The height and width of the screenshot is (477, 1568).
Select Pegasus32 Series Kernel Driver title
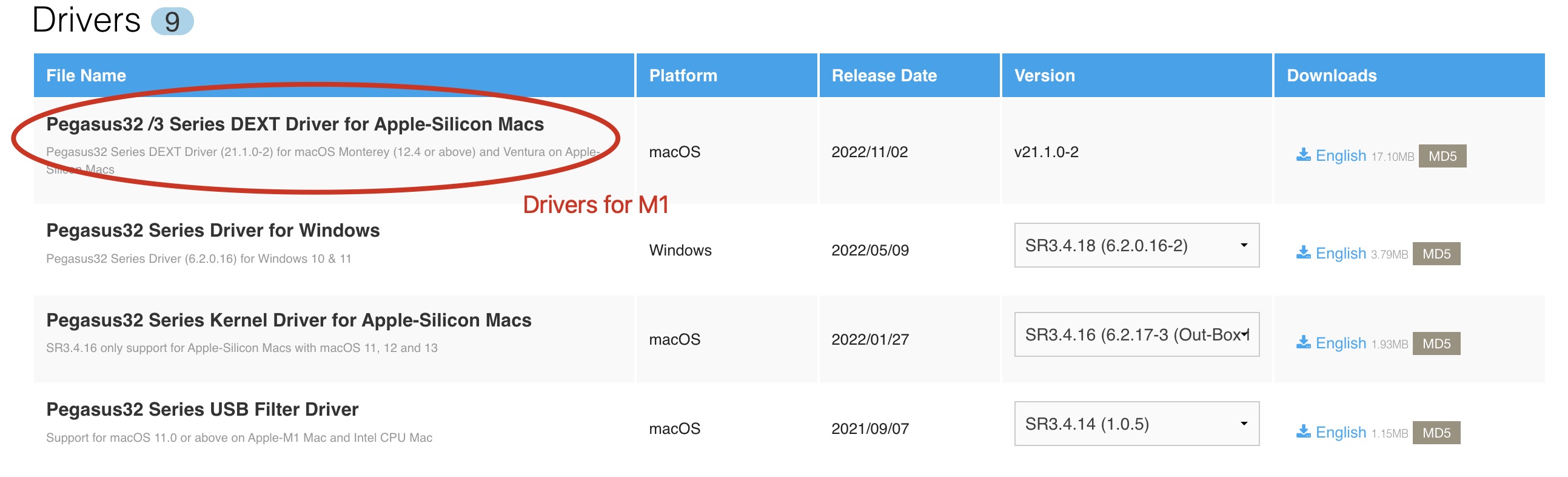coord(289,320)
